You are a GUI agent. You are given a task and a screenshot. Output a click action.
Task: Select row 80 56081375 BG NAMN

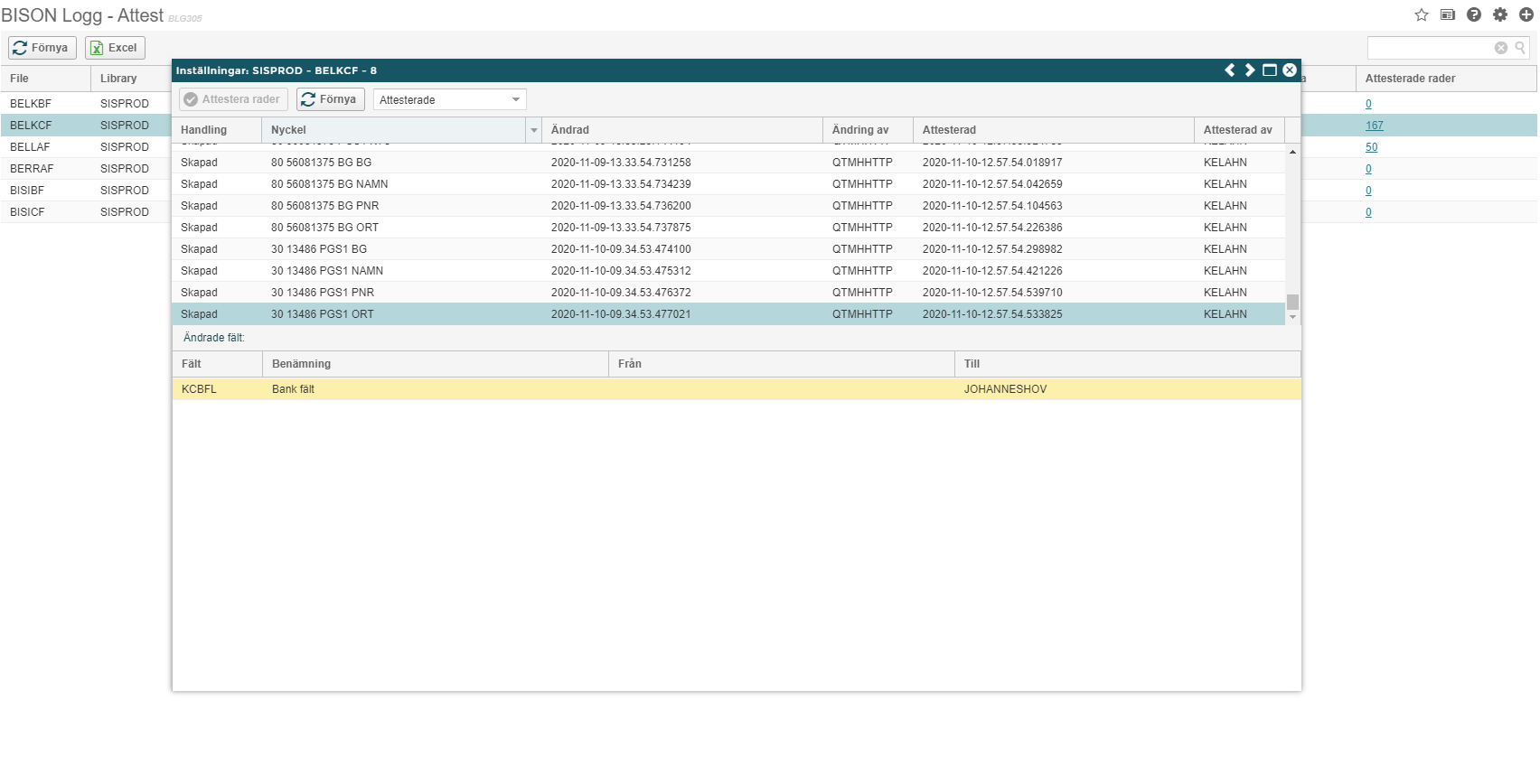pos(728,184)
